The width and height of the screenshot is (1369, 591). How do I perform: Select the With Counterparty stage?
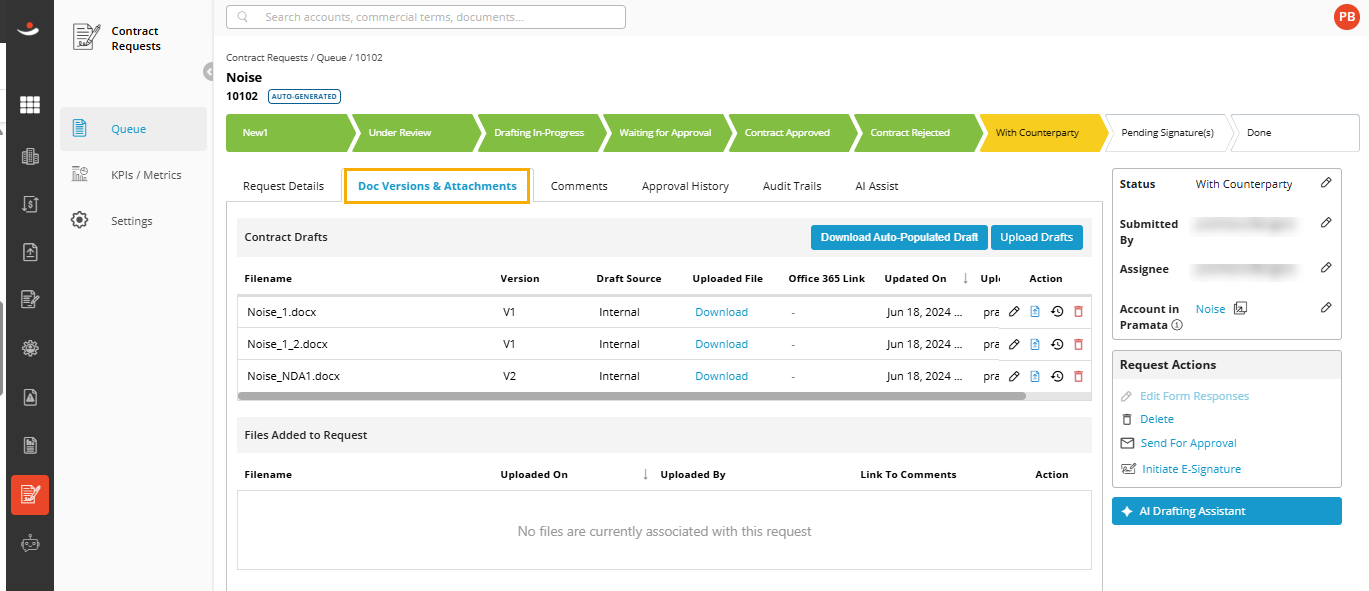[x=1042, y=132]
